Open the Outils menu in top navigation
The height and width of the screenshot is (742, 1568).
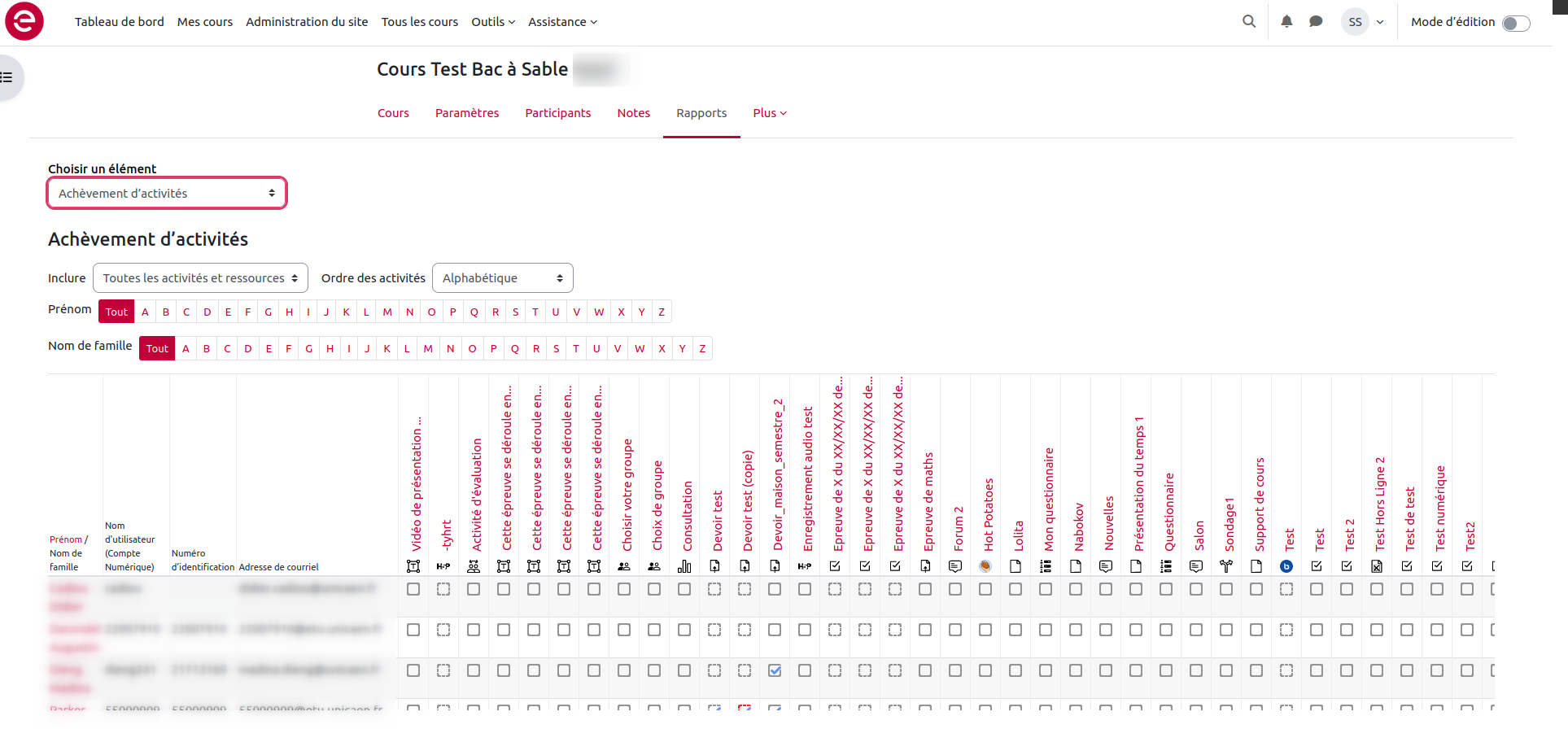(x=492, y=22)
